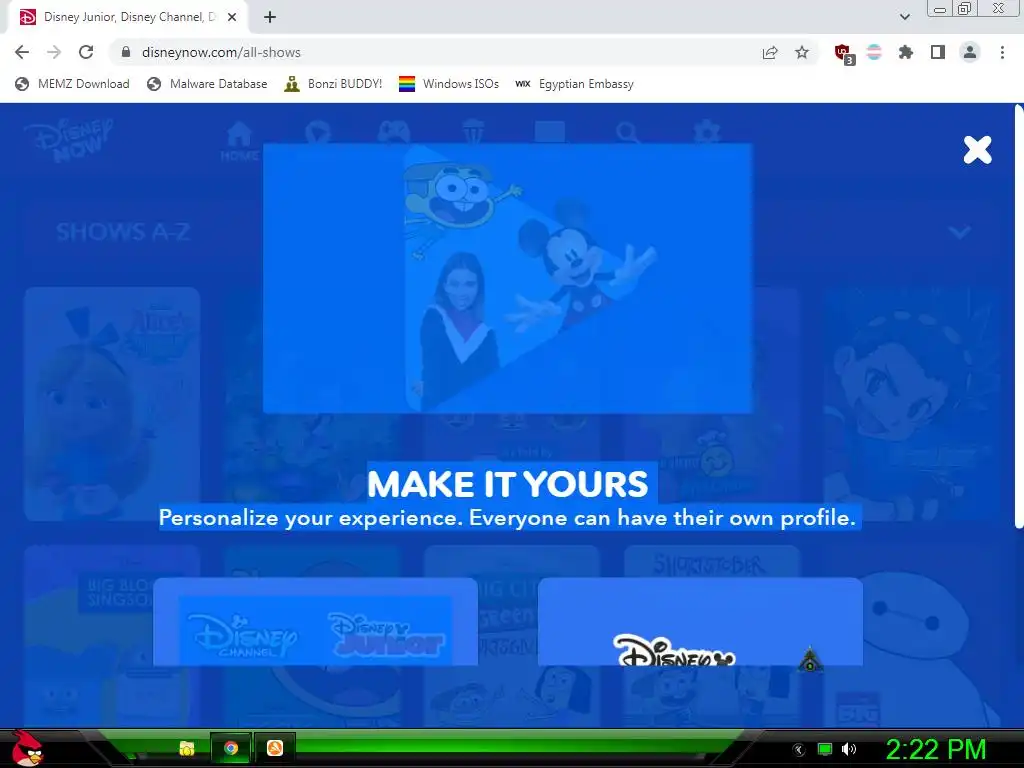Click the browser forward arrow
1024x768 pixels.
54,52
